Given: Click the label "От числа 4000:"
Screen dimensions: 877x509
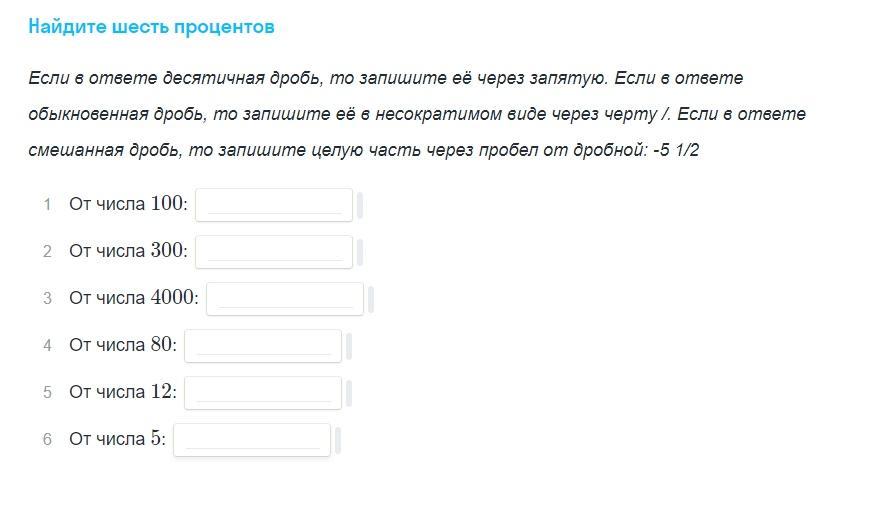Looking at the screenshot, I should click(133, 299).
